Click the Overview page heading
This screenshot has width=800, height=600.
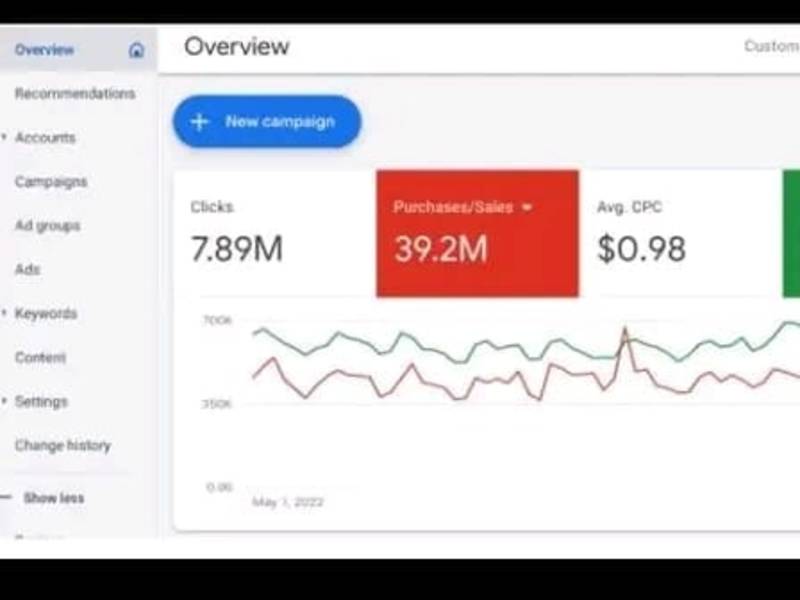[x=237, y=46]
